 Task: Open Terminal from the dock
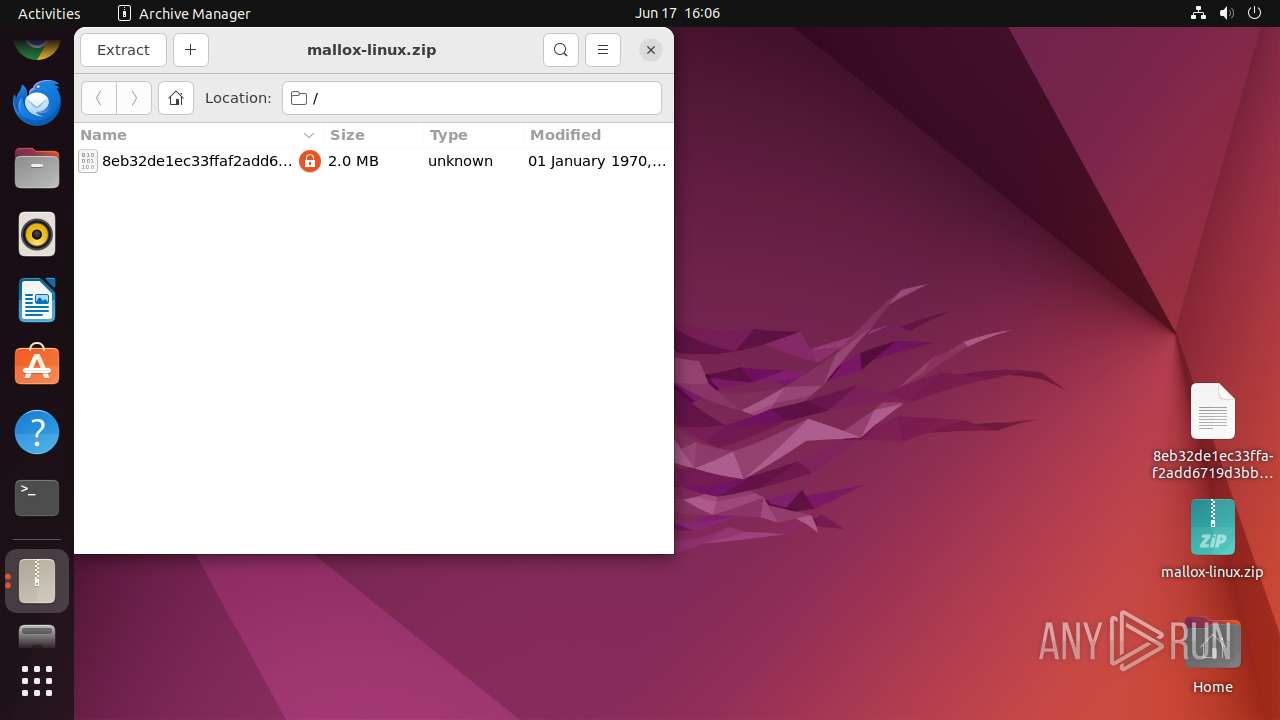click(x=37, y=498)
